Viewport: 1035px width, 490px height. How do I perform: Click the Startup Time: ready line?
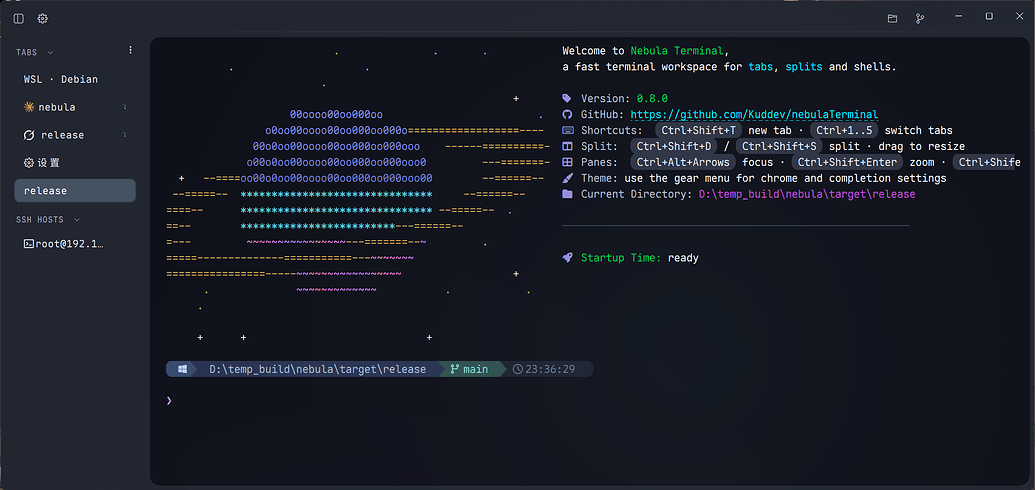point(630,258)
